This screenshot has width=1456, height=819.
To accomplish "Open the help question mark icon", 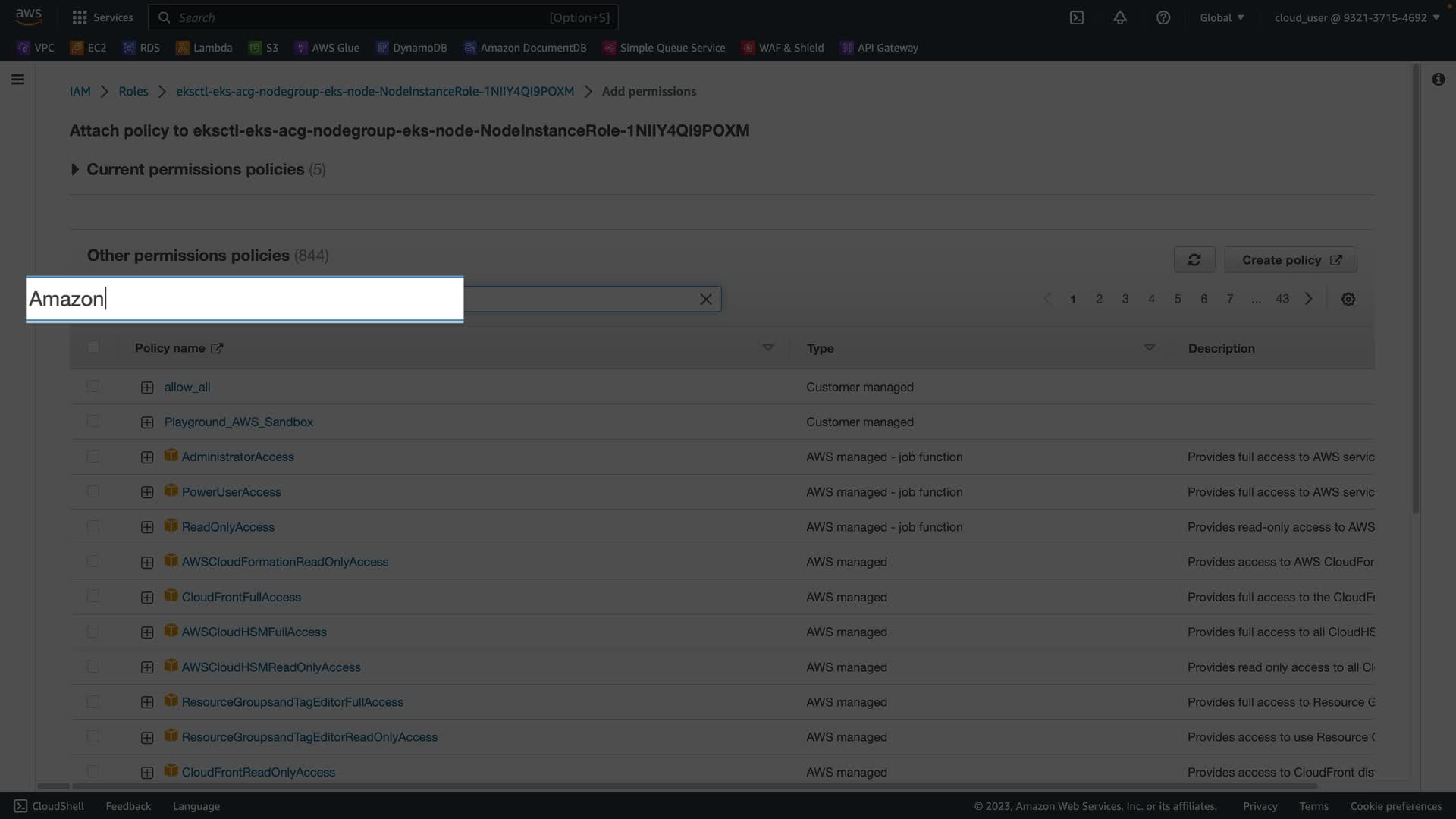I will pos(1163,17).
